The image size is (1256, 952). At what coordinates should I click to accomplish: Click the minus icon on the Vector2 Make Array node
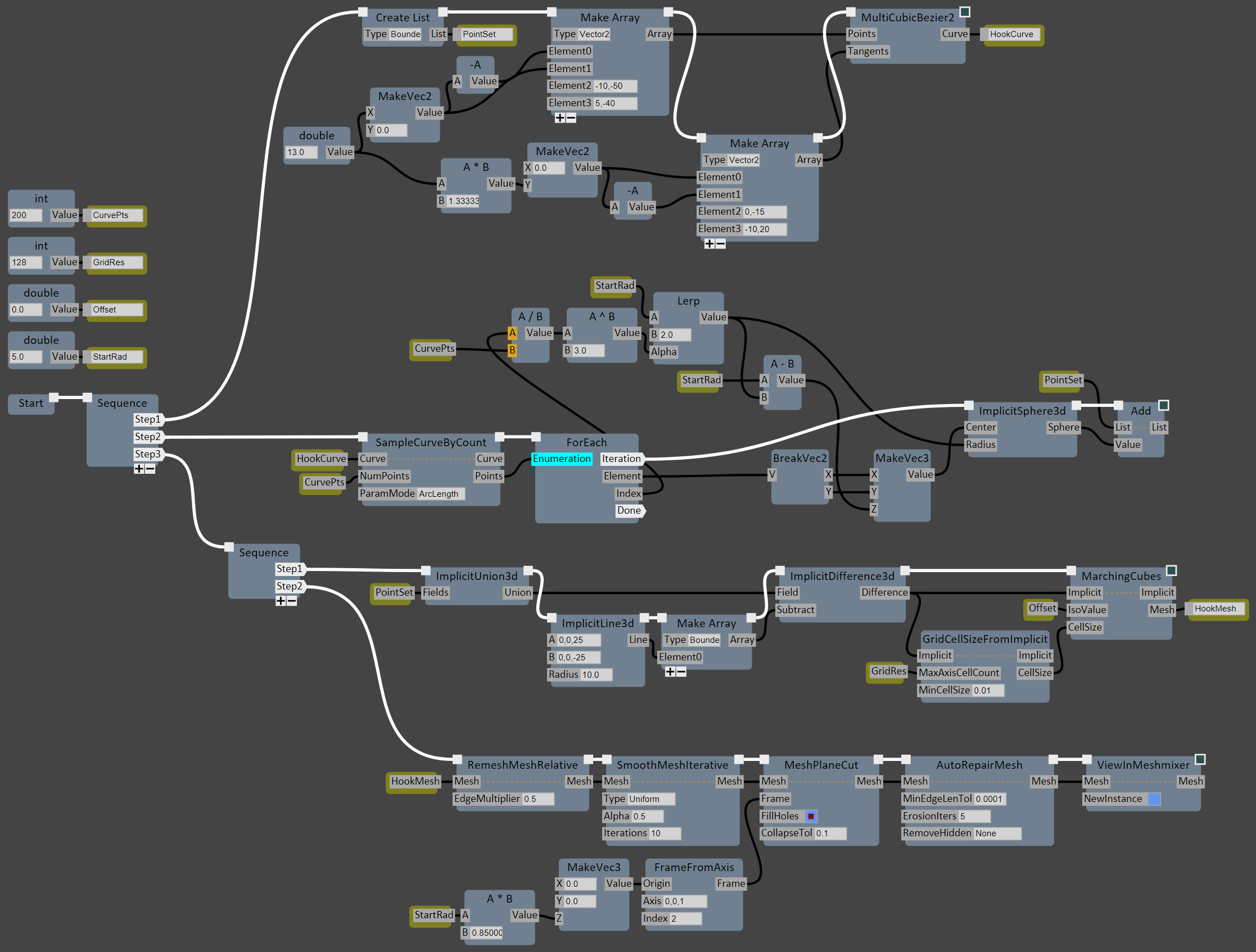pyautogui.click(x=720, y=243)
